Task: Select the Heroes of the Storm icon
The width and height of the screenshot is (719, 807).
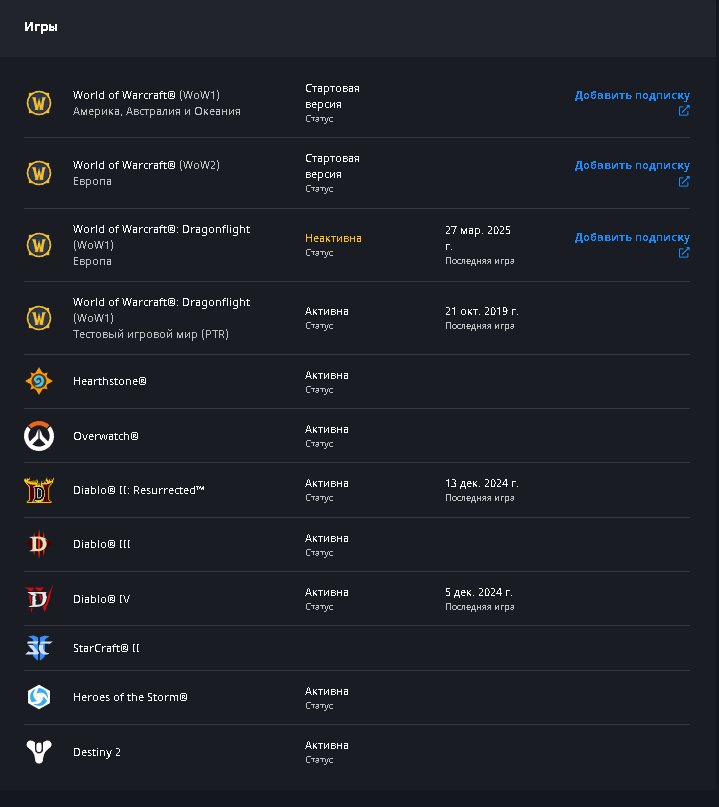Action: (39, 697)
